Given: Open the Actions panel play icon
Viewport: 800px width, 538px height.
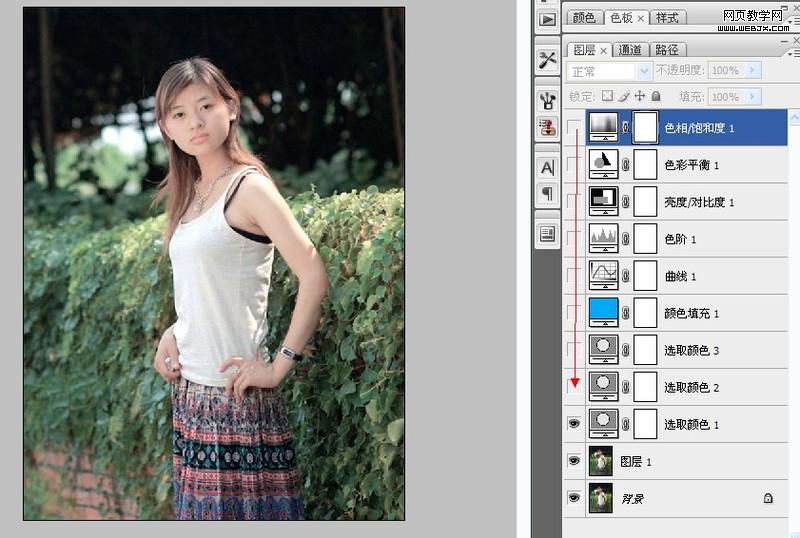Looking at the screenshot, I should point(547,20).
